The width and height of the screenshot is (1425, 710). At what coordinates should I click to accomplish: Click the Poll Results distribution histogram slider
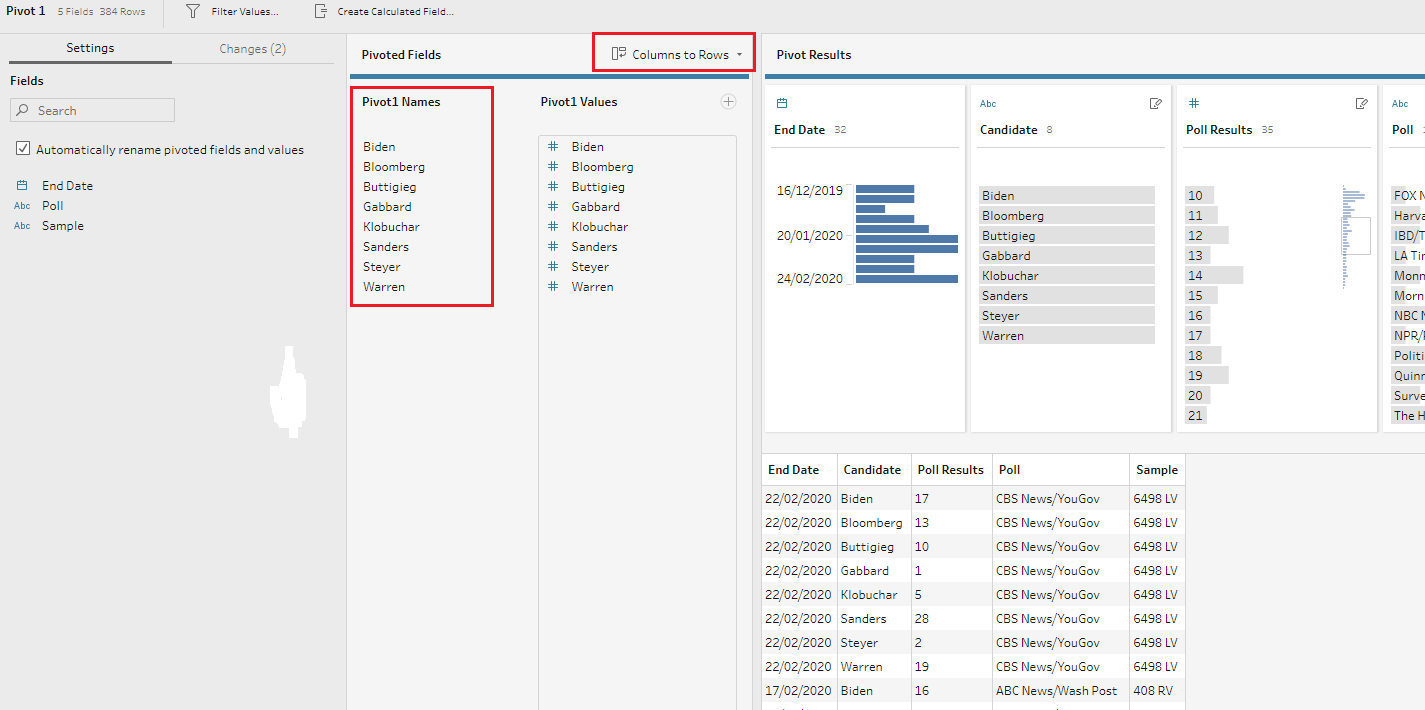[1355, 236]
